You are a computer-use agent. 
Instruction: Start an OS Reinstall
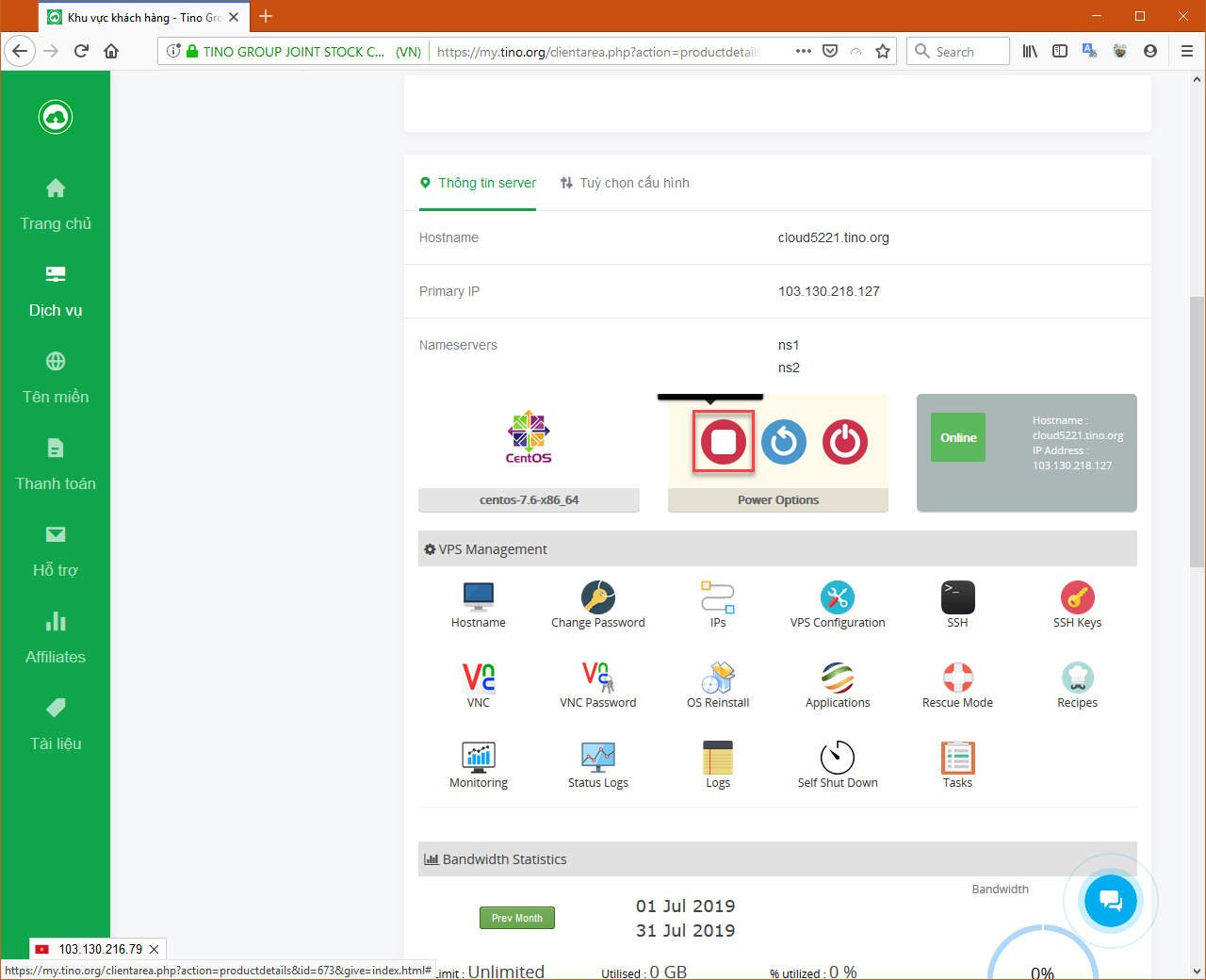click(x=718, y=680)
